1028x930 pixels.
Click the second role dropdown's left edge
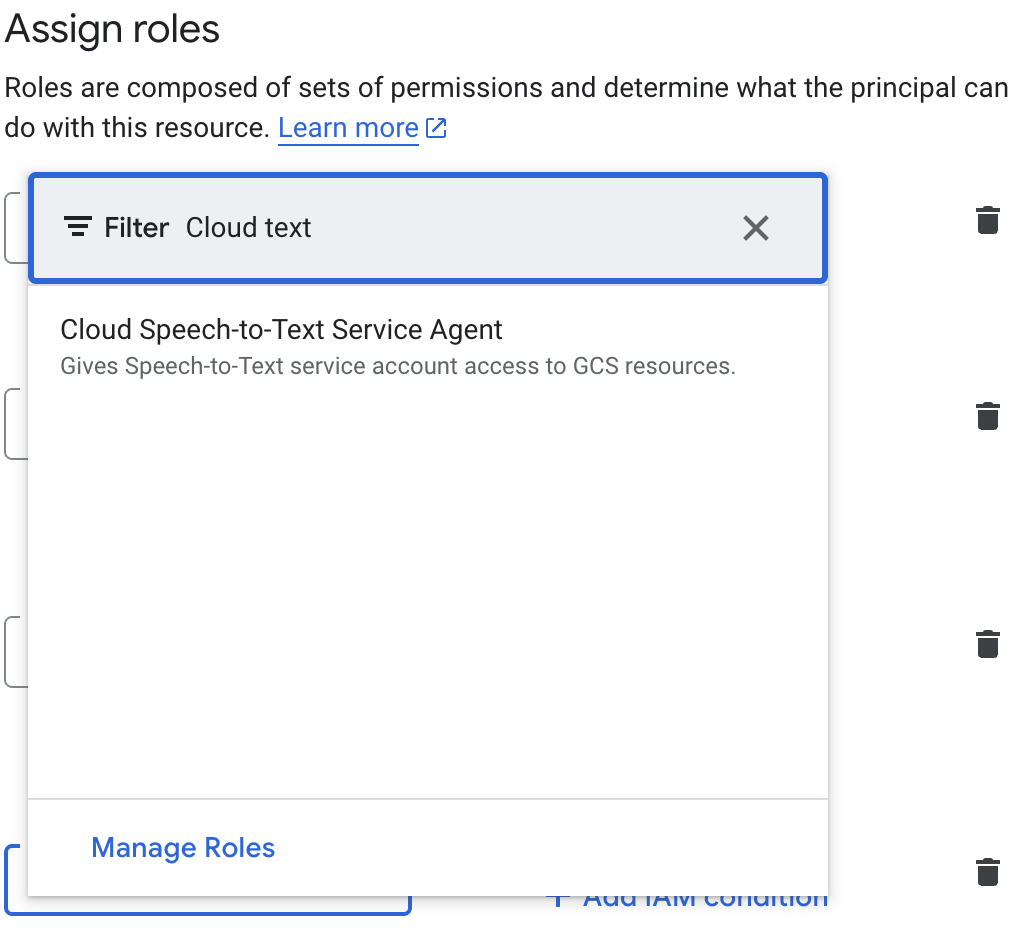(x=14, y=424)
